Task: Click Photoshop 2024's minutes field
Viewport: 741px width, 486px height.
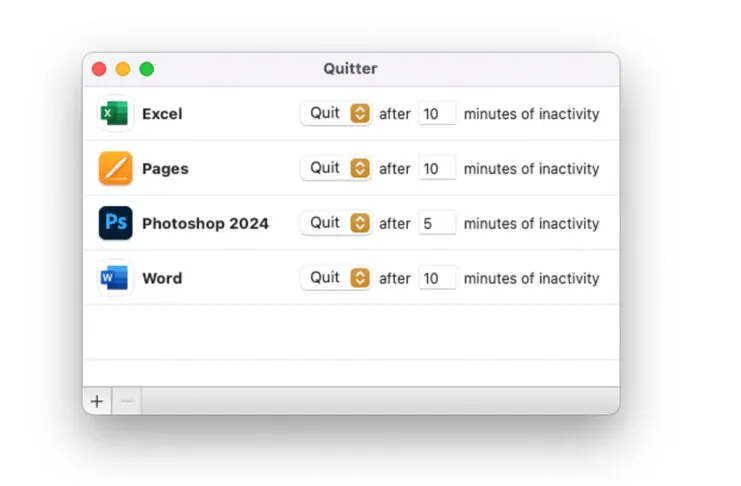Action: coord(437,223)
